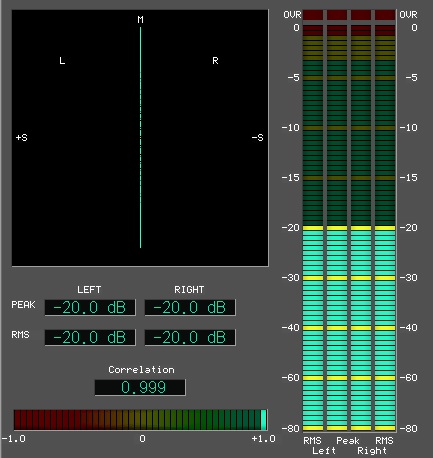Click the '+1.0' correlation scale label
The height and width of the screenshot is (458, 433).
tap(264, 439)
